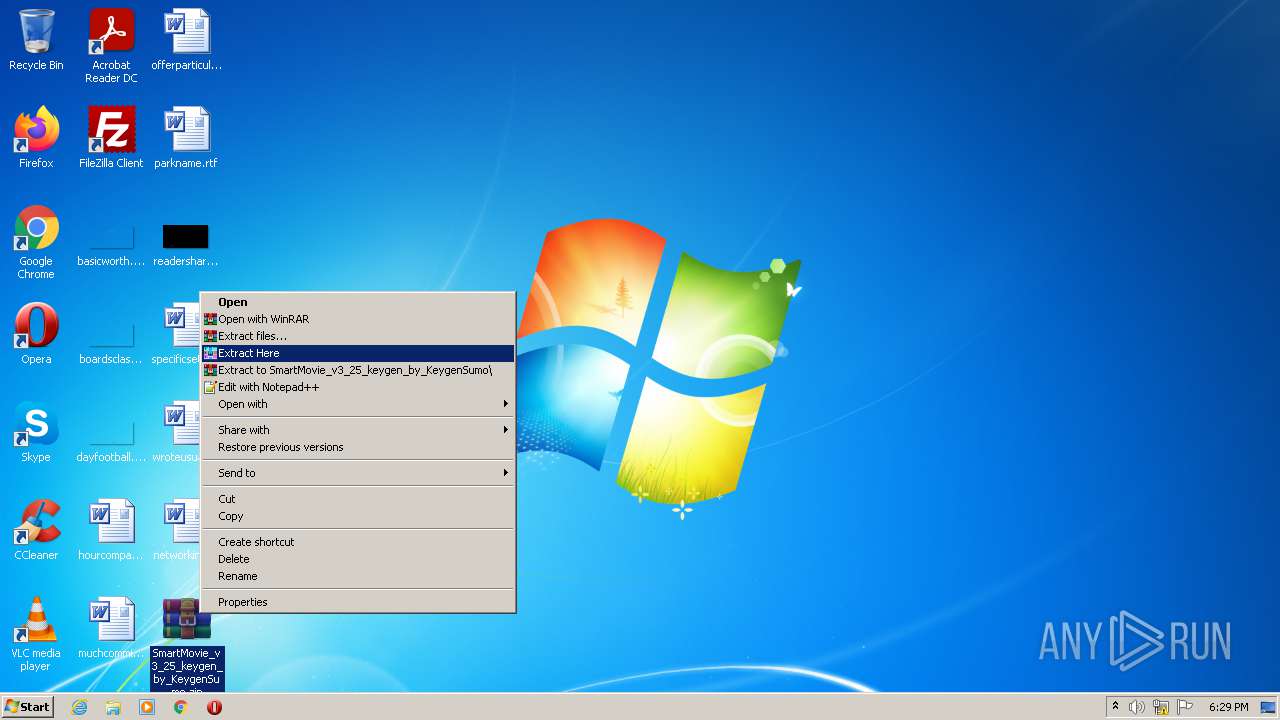Click the Start button
The height and width of the screenshot is (720, 1280).
pyautogui.click(x=28, y=707)
